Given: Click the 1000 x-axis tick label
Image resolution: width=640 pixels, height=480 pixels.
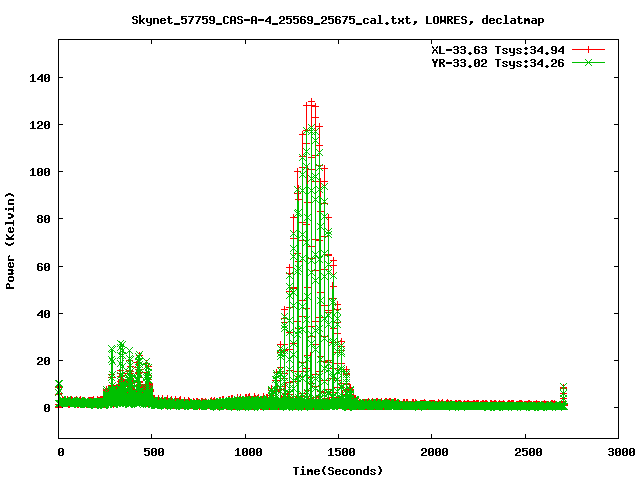Looking at the screenshot, I should click(248, 452).
